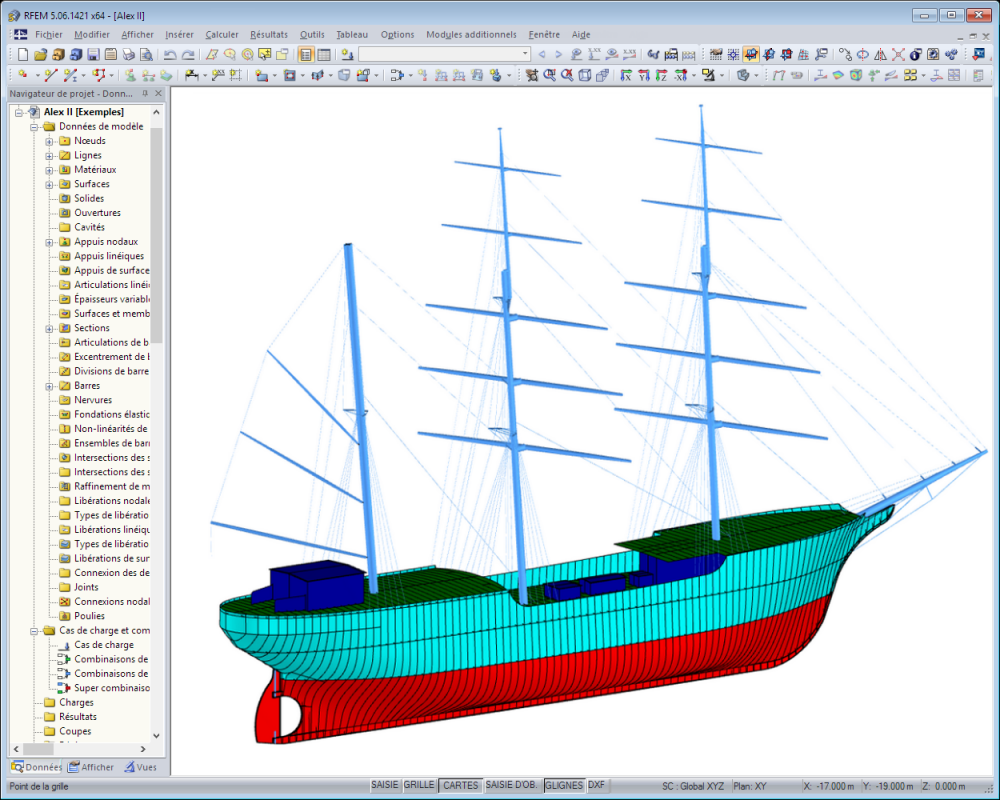The width and height of the screenshot is (1000, 800).
Task: Click the Plan: XY status field
Action: click(751, 786)
